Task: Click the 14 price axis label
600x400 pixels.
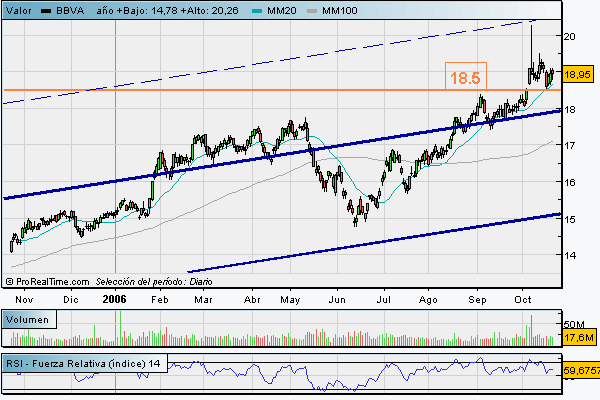Action: 569,255
